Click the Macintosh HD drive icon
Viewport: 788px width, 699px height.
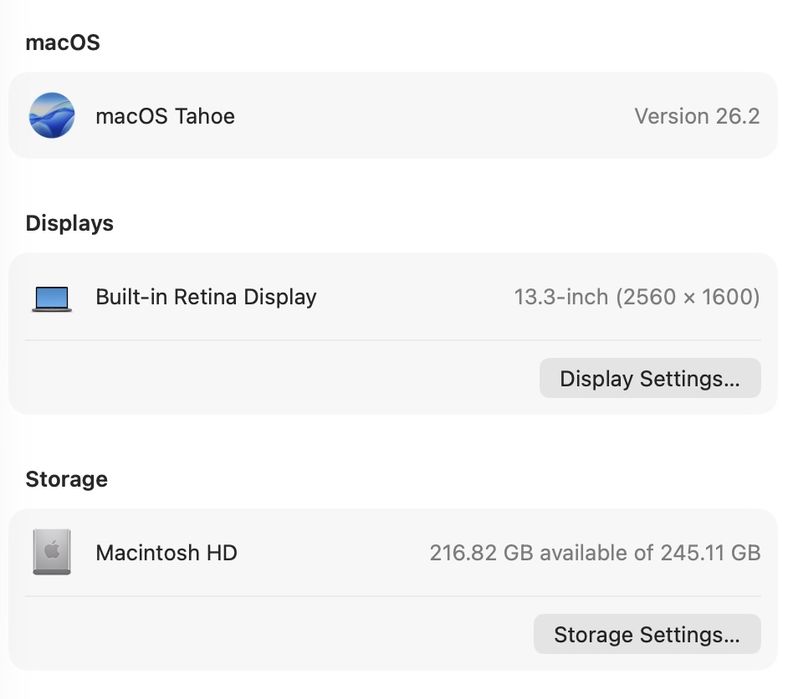[52, 552]
